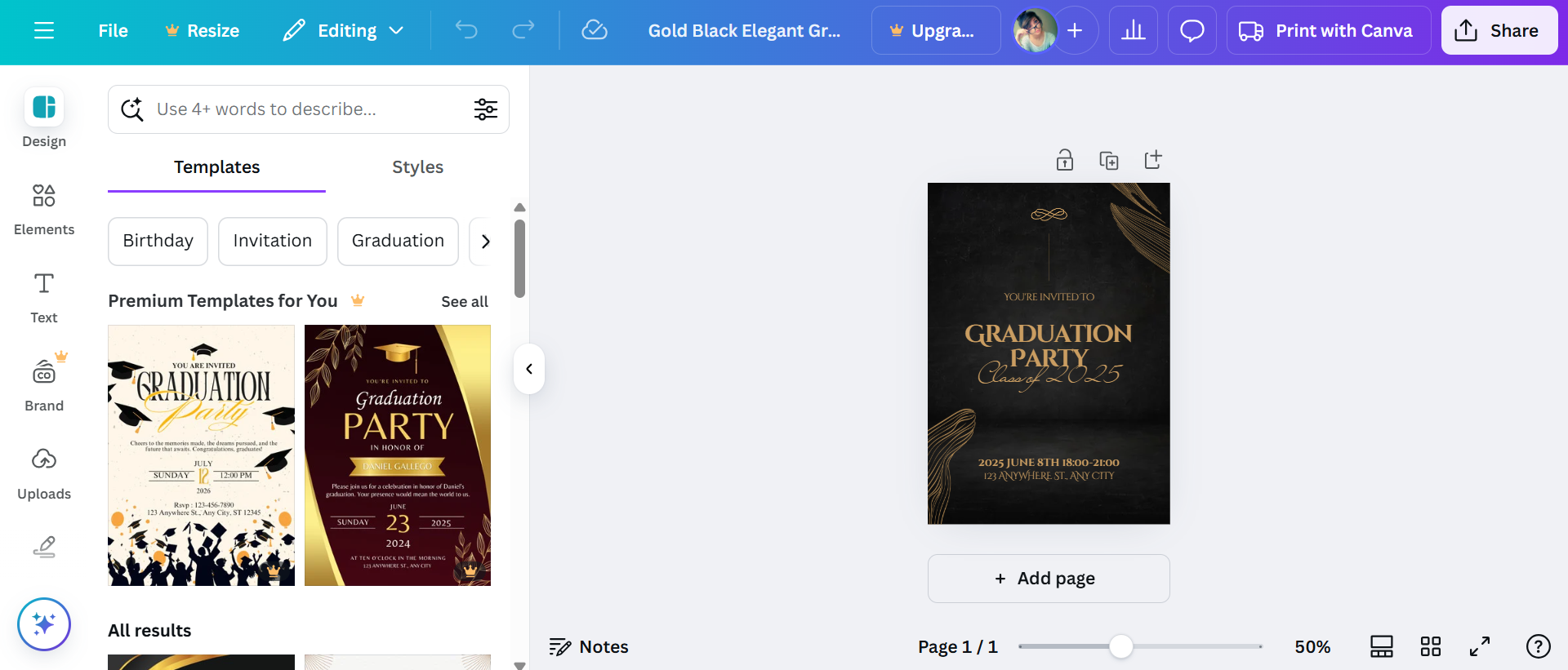This screenshot has height=670, width=1568.
Task: Click the Upgrade button
Action: click(x=936, y=30)
